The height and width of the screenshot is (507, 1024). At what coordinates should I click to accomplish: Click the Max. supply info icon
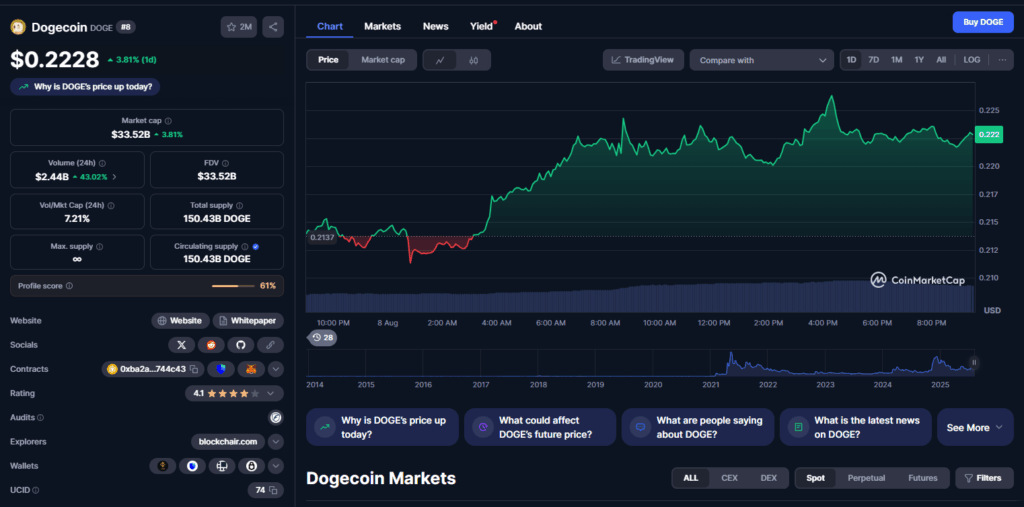click(99, 247)
